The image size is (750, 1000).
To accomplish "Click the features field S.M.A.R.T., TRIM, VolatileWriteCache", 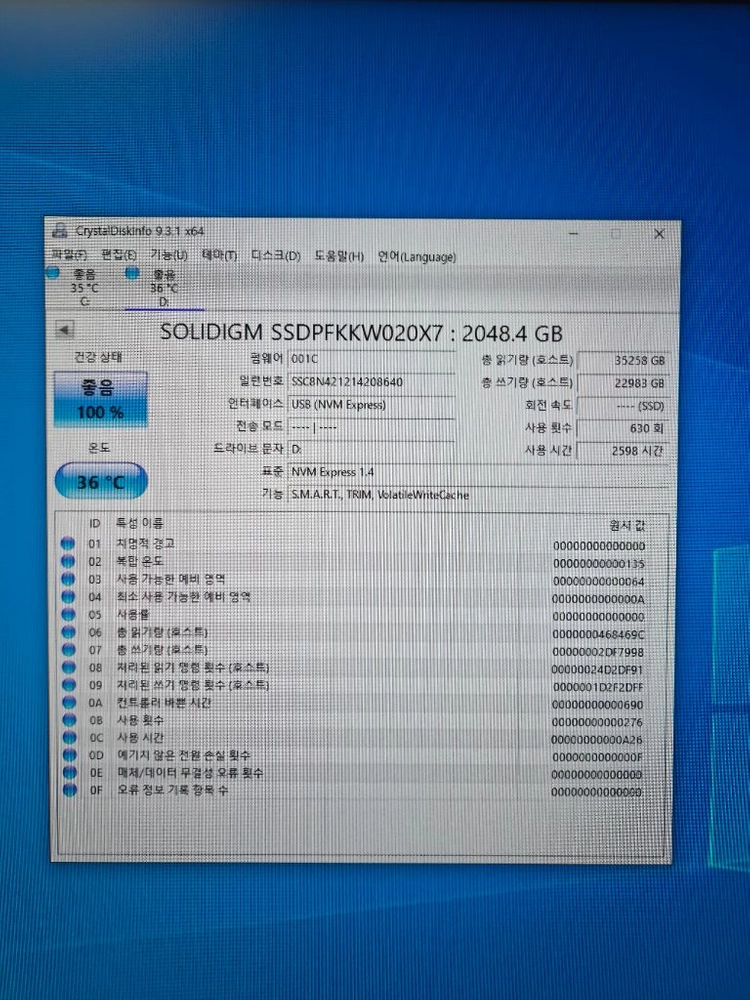I will coord(478,495).
